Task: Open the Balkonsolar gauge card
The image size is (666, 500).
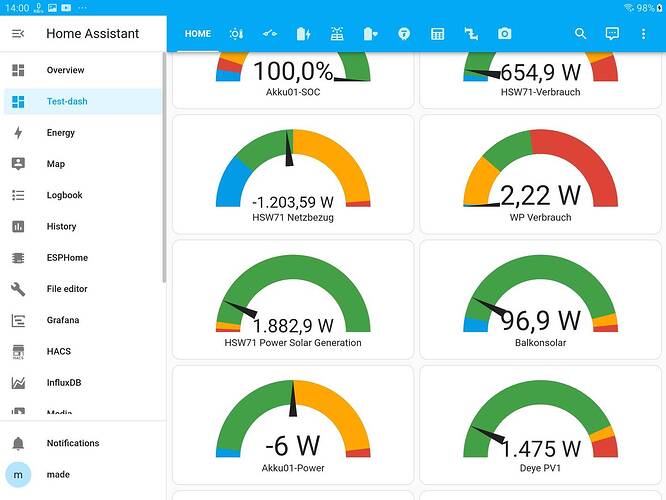Action: [540, 299]
